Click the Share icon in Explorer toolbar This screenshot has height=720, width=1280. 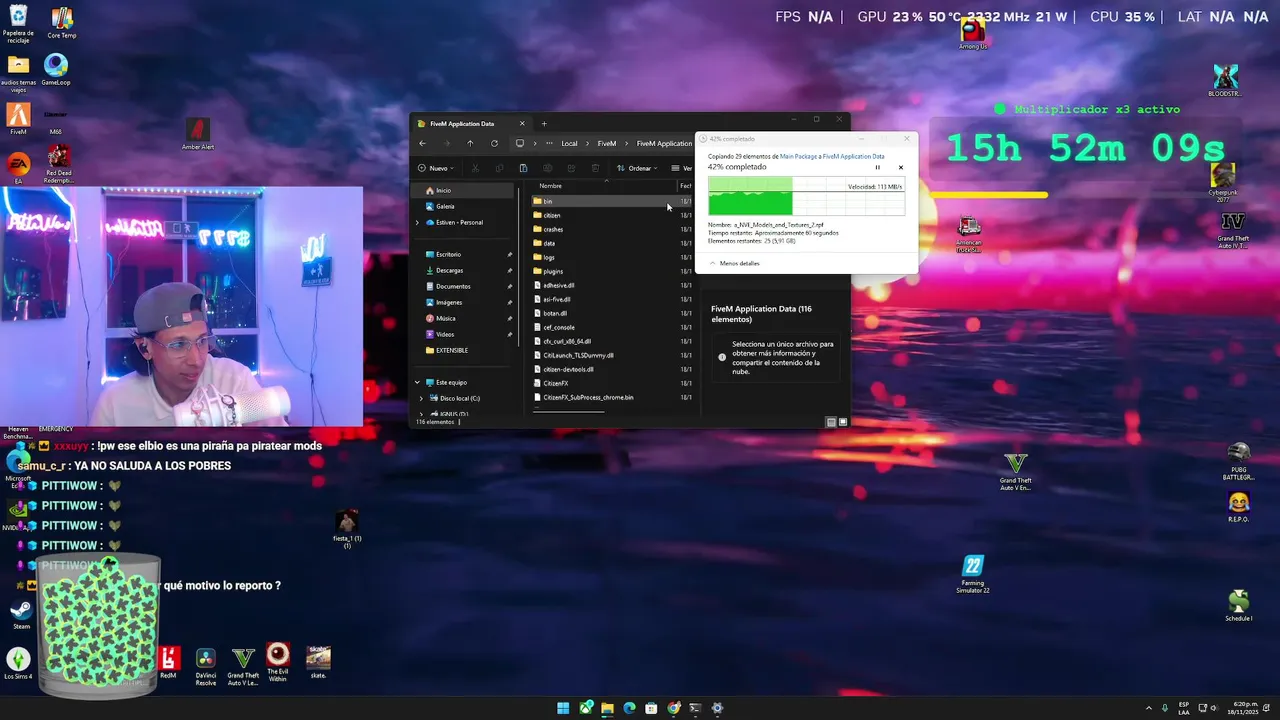click(x=571, y=168)
